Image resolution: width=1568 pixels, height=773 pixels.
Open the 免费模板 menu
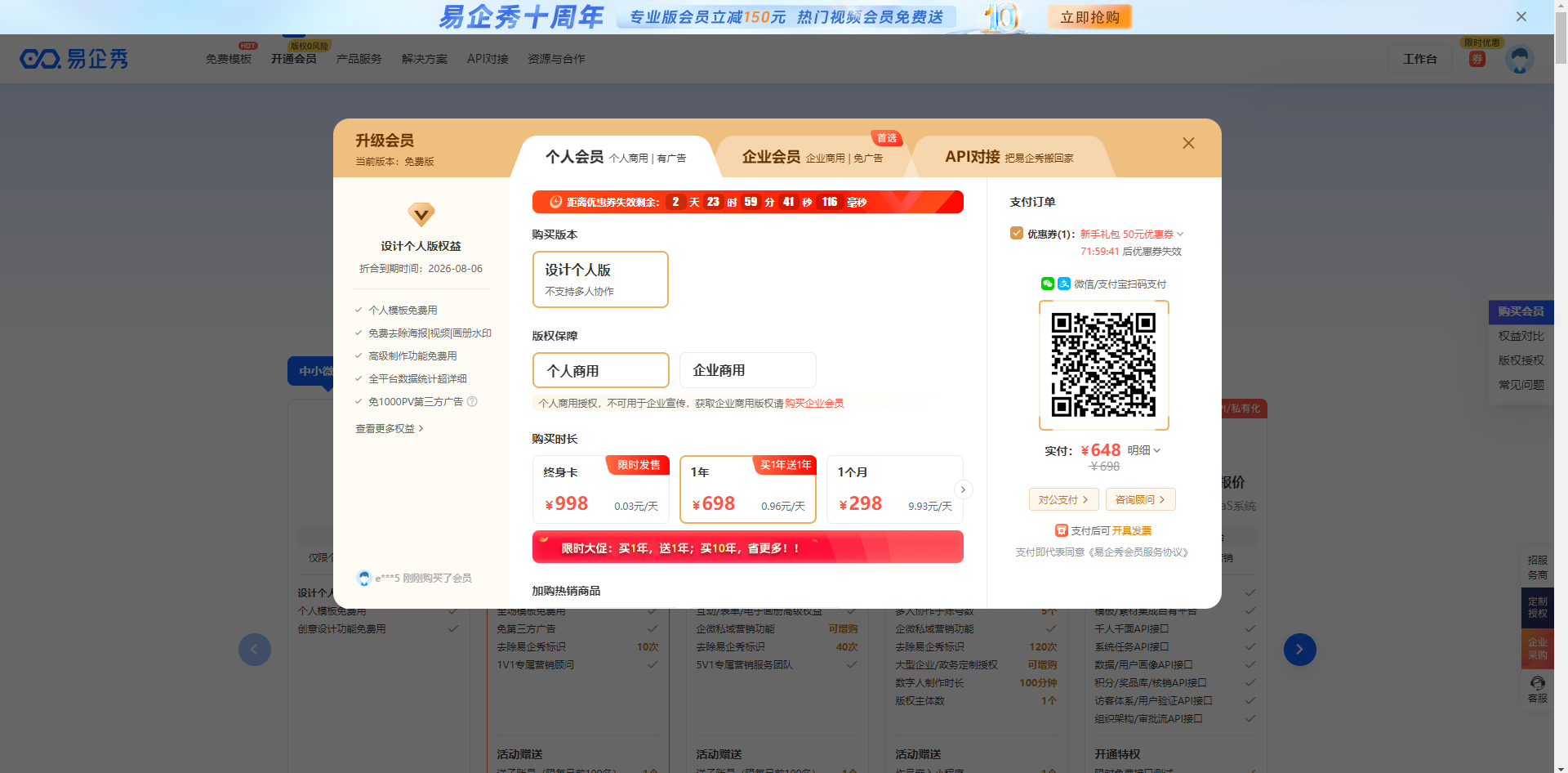[229, 59]
